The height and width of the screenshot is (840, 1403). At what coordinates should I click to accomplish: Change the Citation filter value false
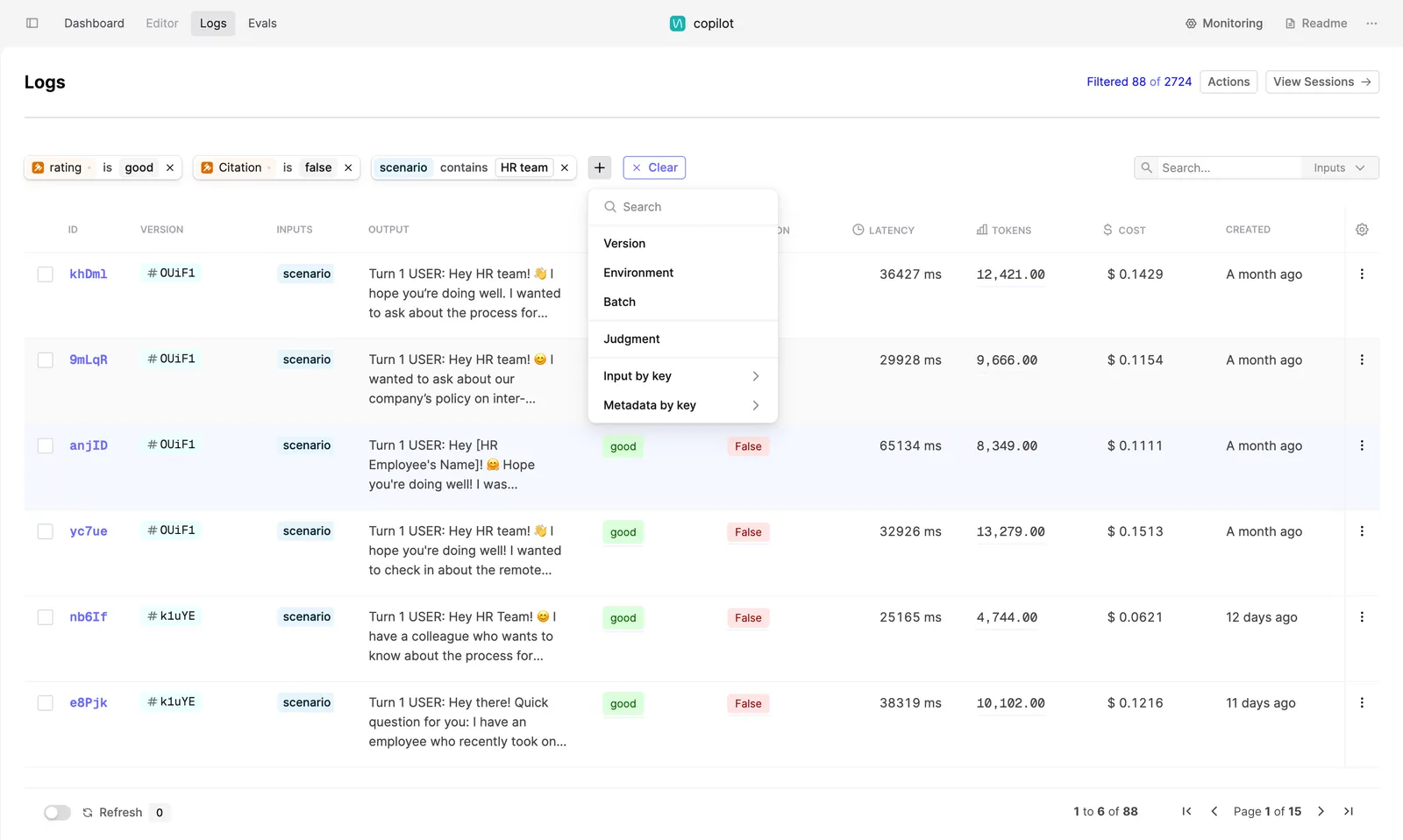[318, 167]
